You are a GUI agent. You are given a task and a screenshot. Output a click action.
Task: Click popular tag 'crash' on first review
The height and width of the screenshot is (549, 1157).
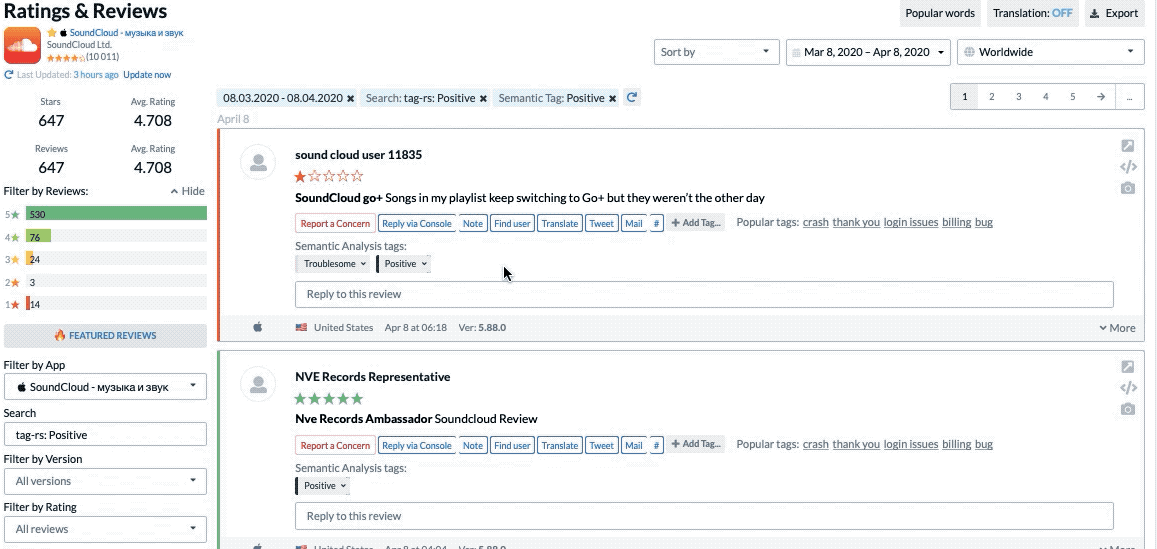815,222
